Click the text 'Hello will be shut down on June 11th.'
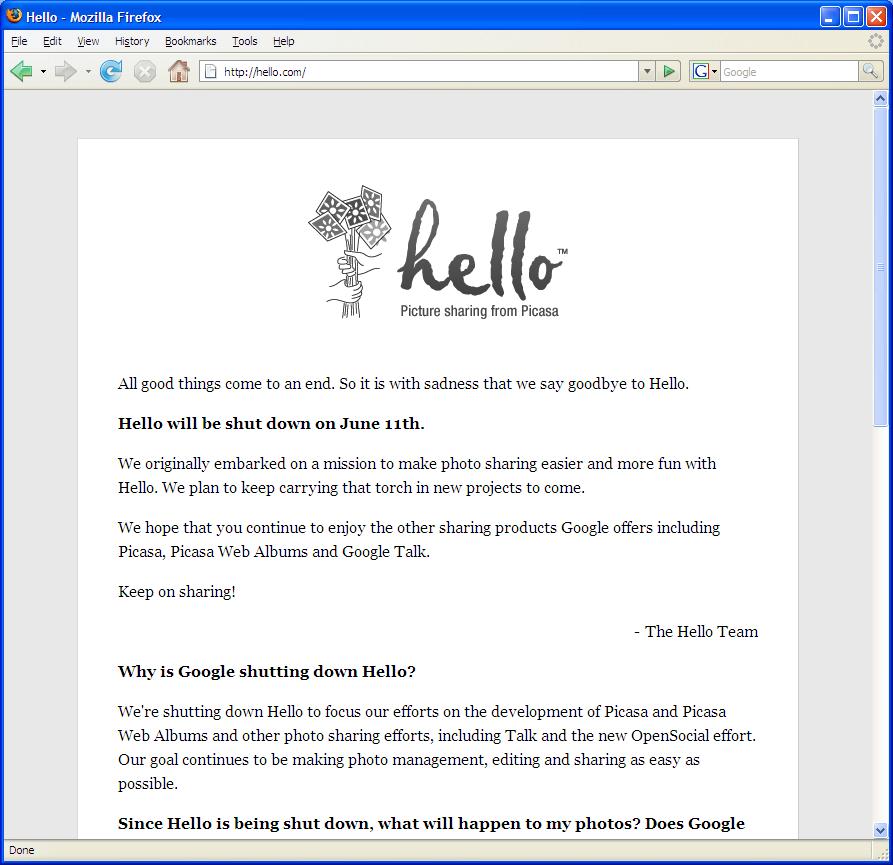Image resolution: width=893 pixels, height=865 pixels. [271, 424]
